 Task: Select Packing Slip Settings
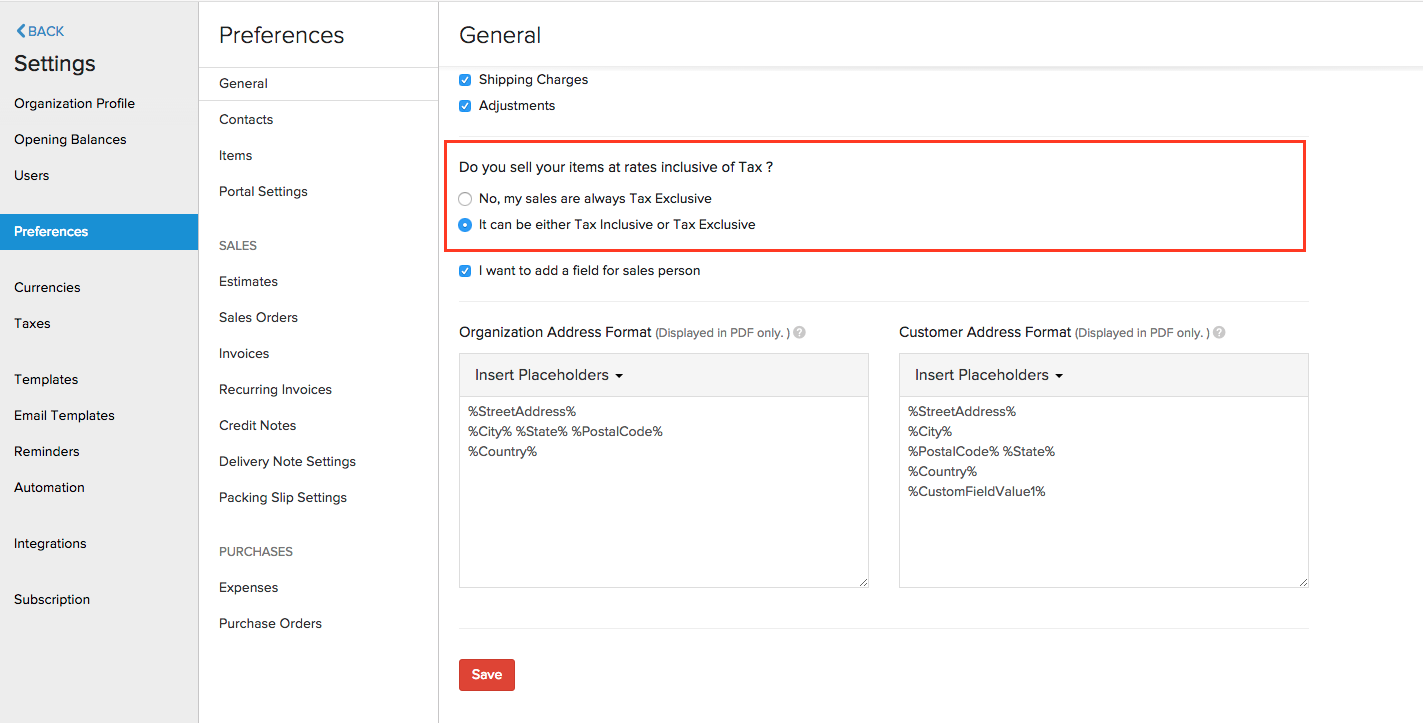tap(283, 498)
